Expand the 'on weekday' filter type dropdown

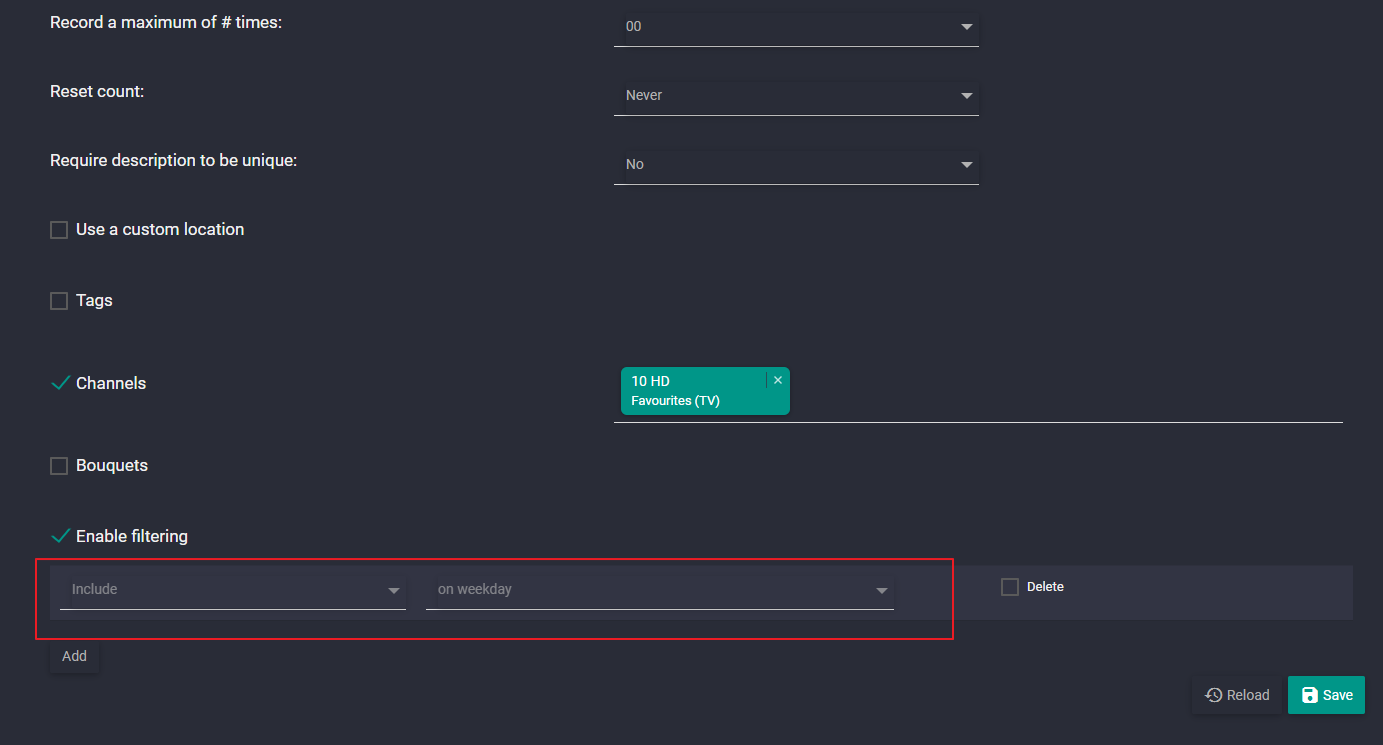coord(660,590)
